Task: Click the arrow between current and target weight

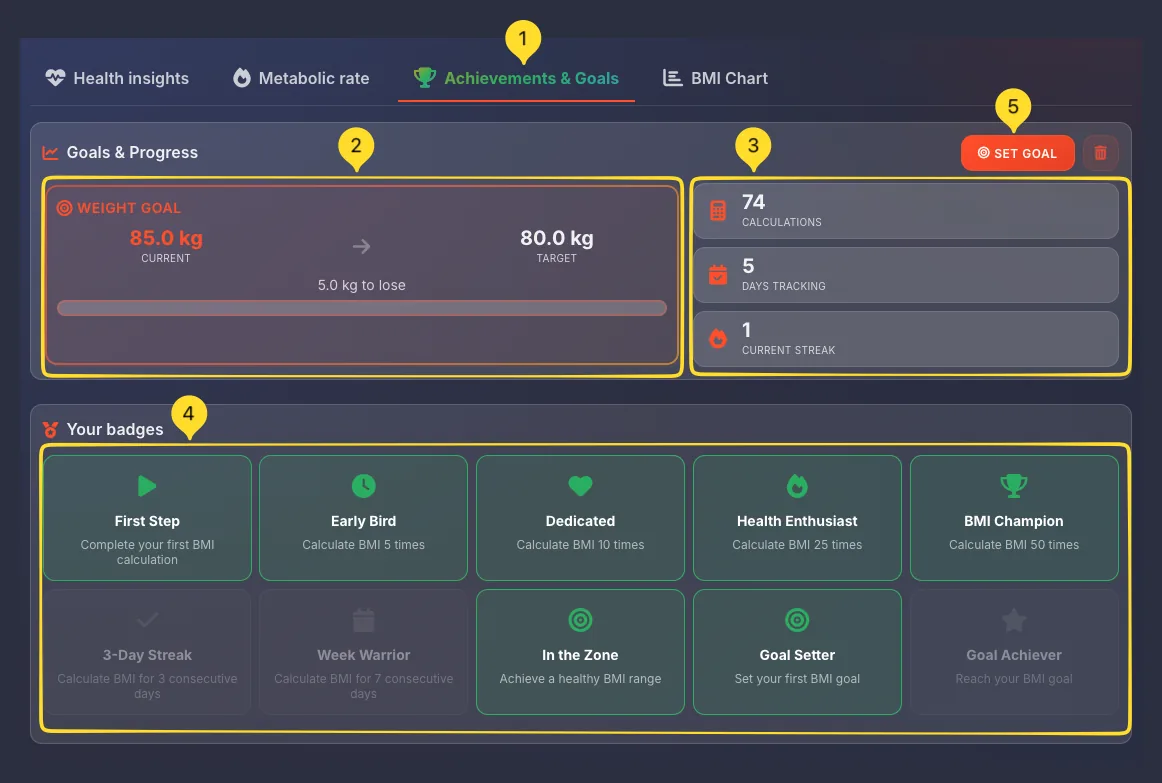Action: [x=362, y=246]
